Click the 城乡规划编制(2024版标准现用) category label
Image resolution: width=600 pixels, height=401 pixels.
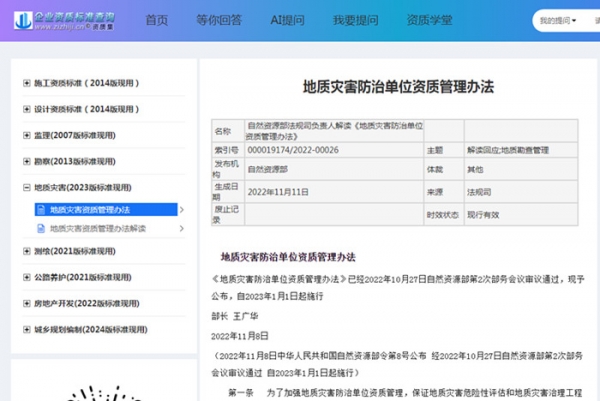[89, 329]
